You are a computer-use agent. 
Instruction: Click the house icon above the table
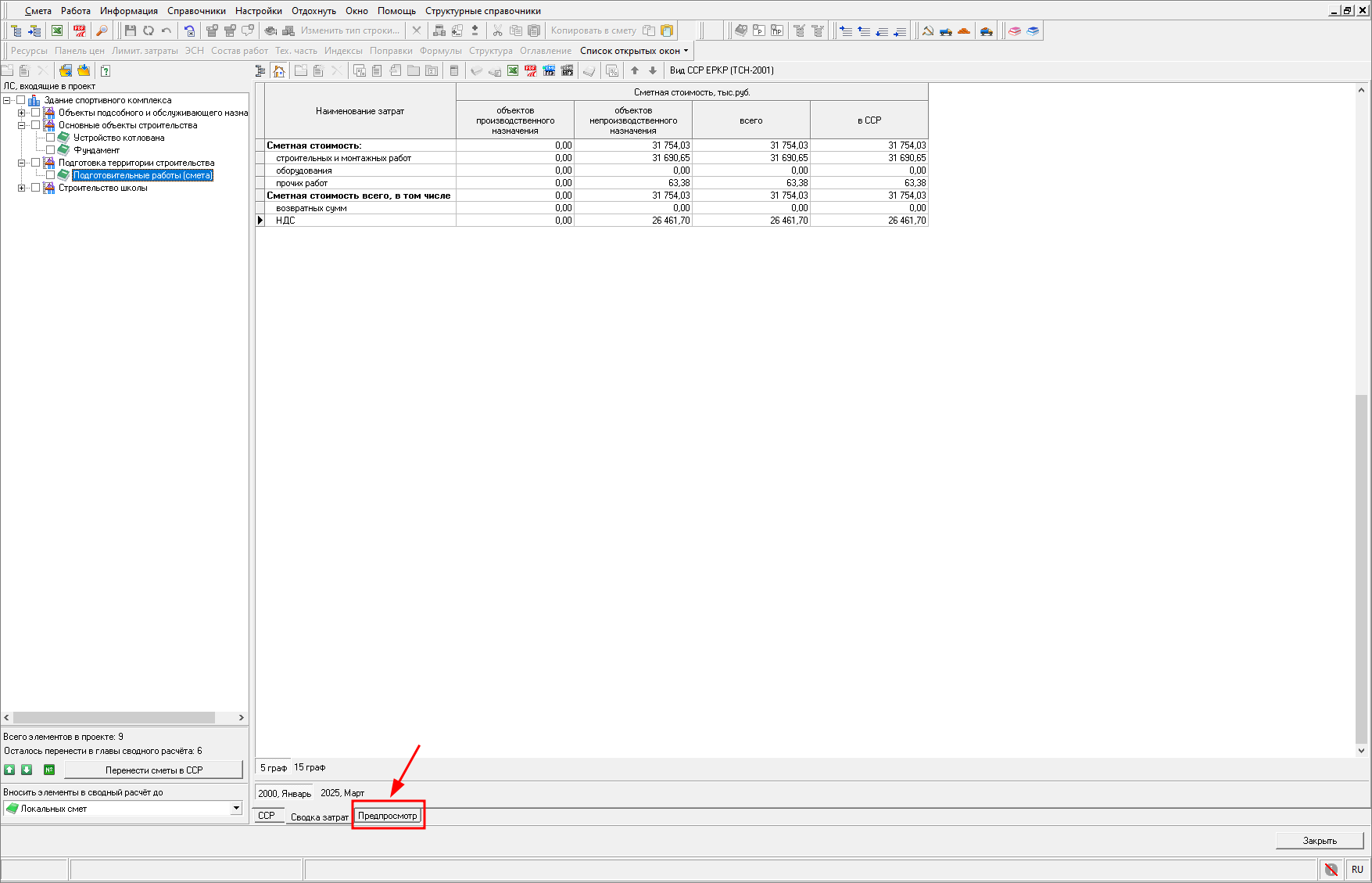click(279, 70)
